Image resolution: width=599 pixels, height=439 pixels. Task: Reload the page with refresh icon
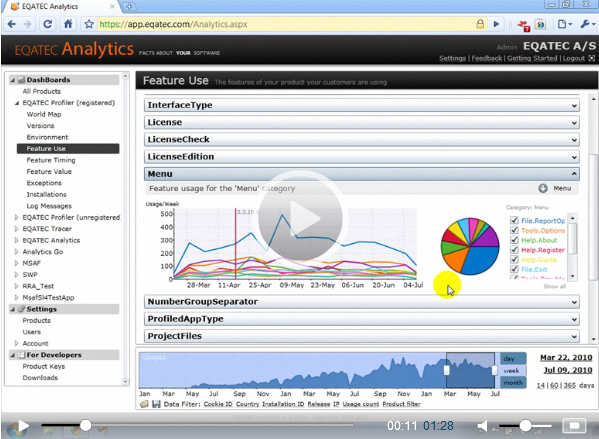47,24
